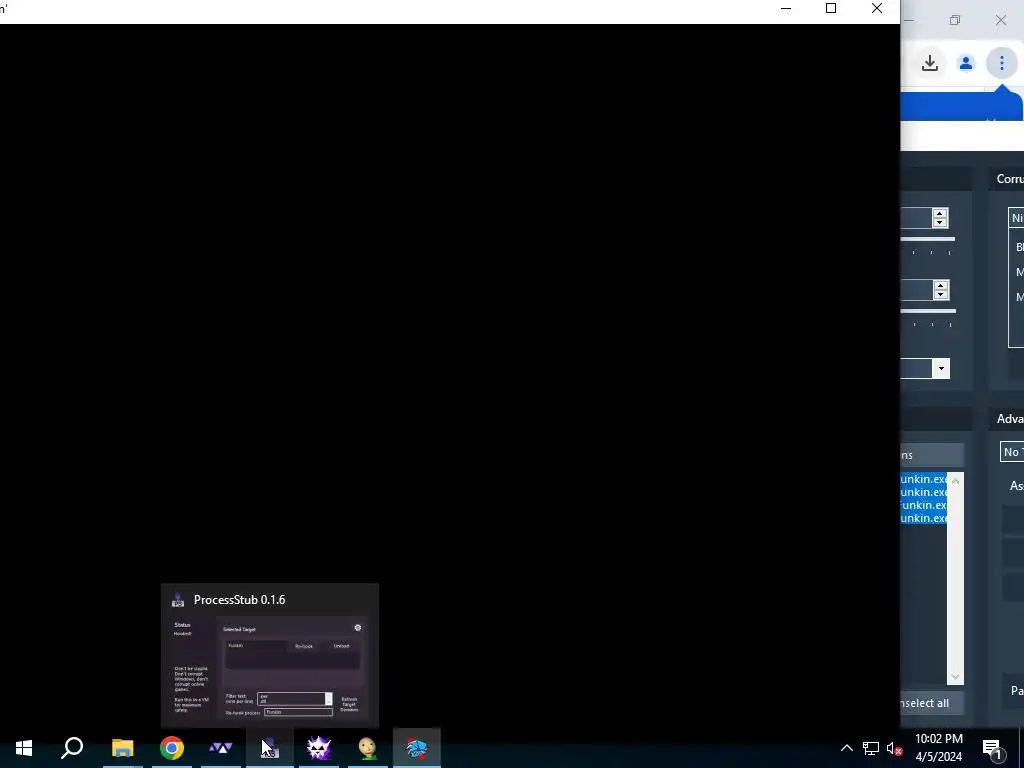Click muted volume speaker icon
Screen dimensions: 1024x768
point(894,748)
